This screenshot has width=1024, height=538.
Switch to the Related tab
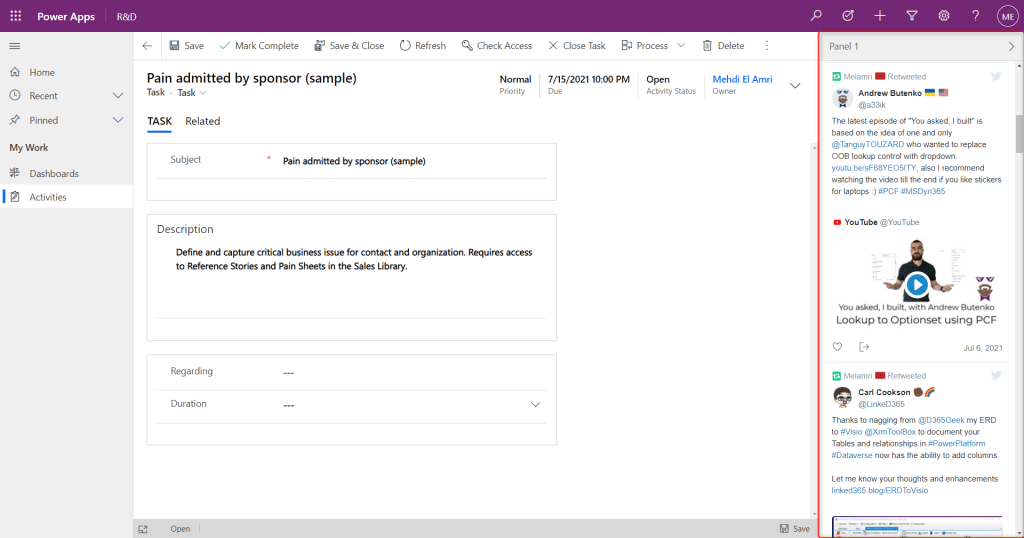tap(202, 121)
